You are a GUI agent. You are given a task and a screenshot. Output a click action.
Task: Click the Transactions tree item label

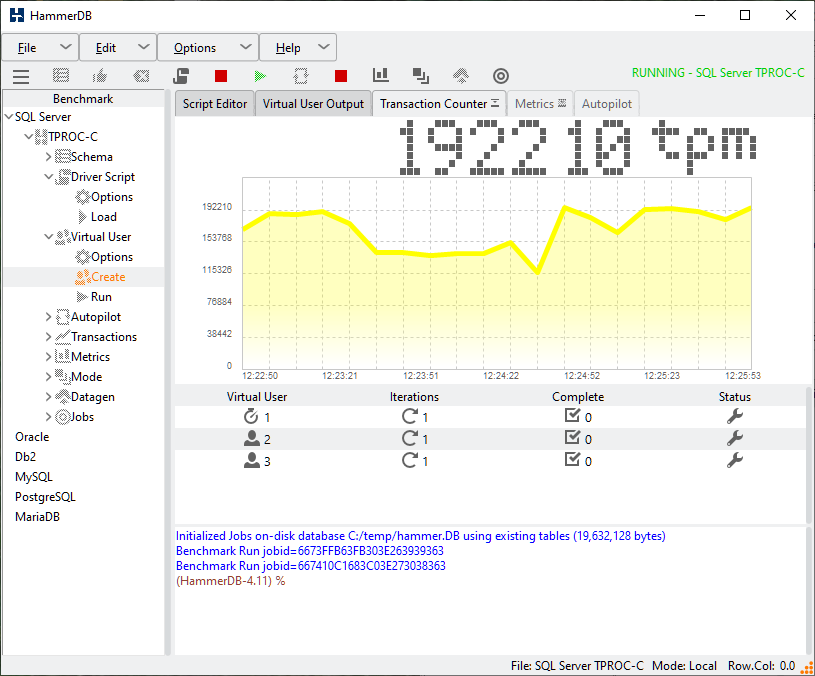[x=104, y=337]
